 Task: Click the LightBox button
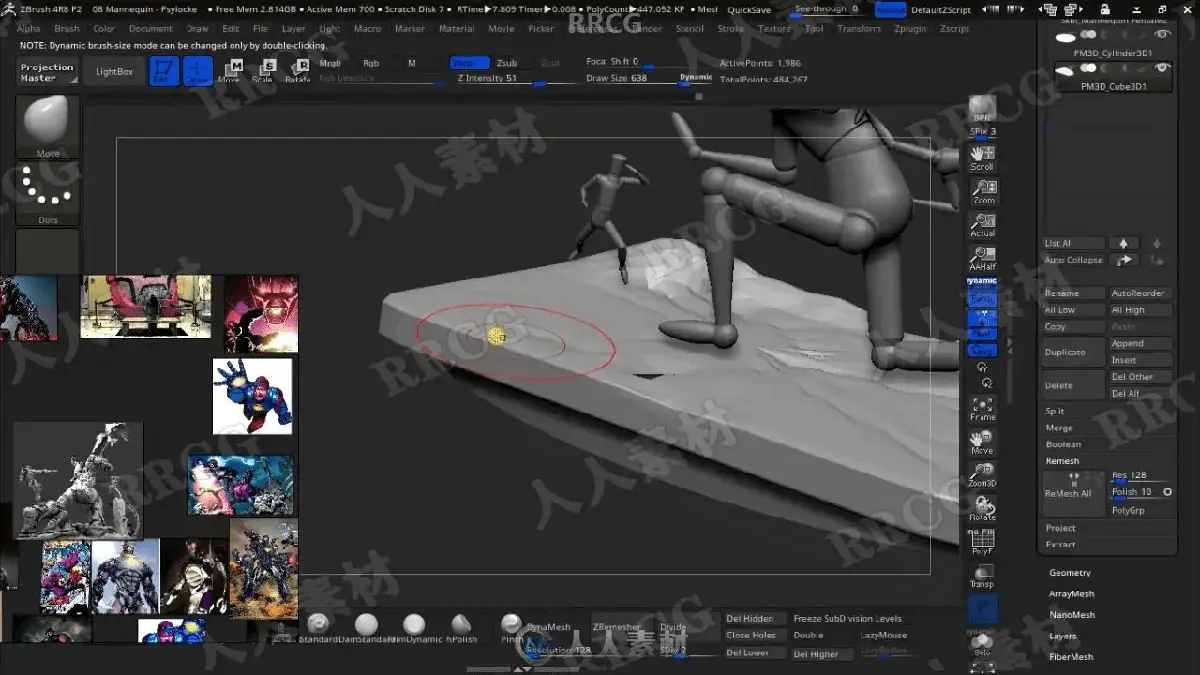(114, 72)
